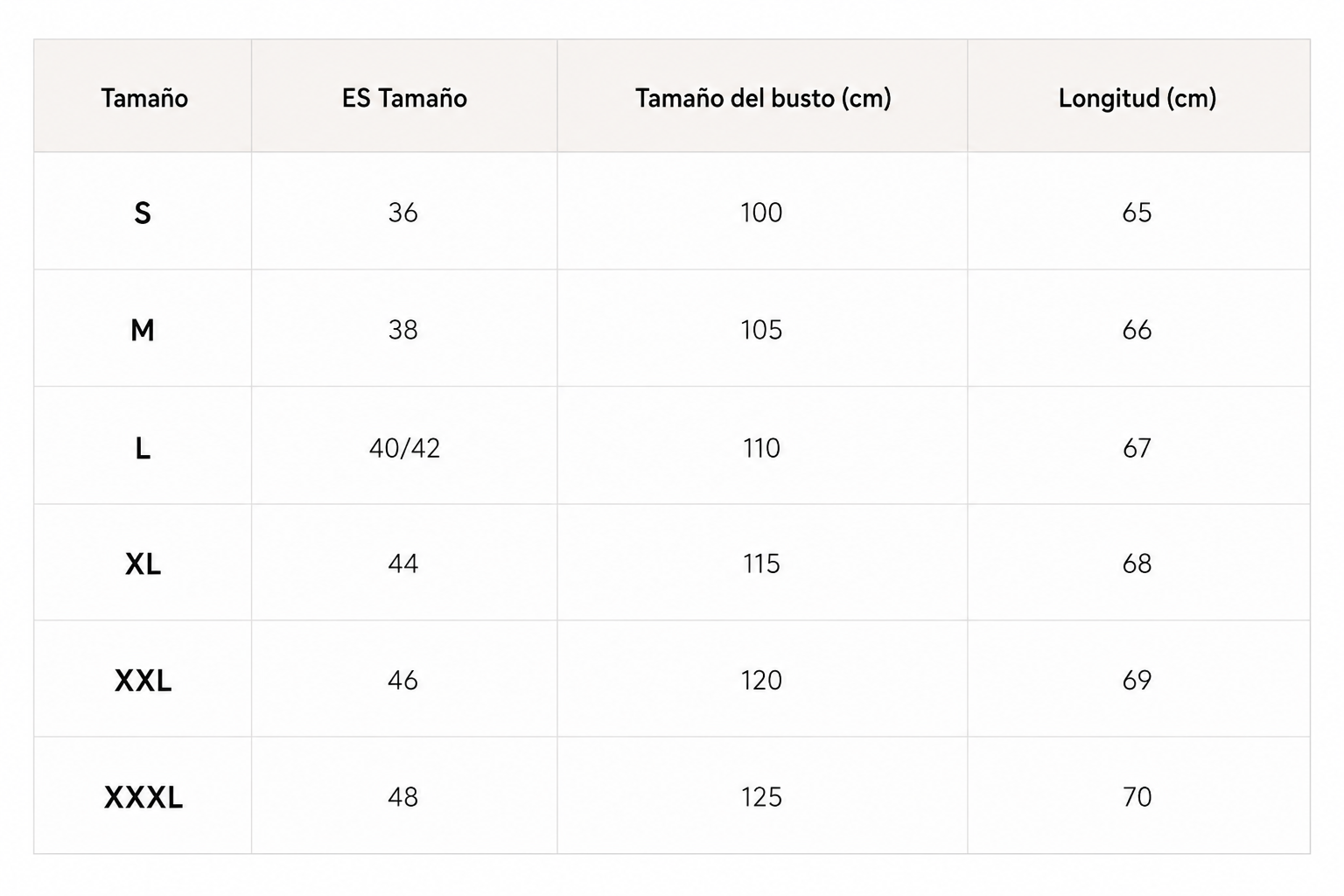1344x896 pixels.
Task: Click the L size row label
Action: point(143,448)
